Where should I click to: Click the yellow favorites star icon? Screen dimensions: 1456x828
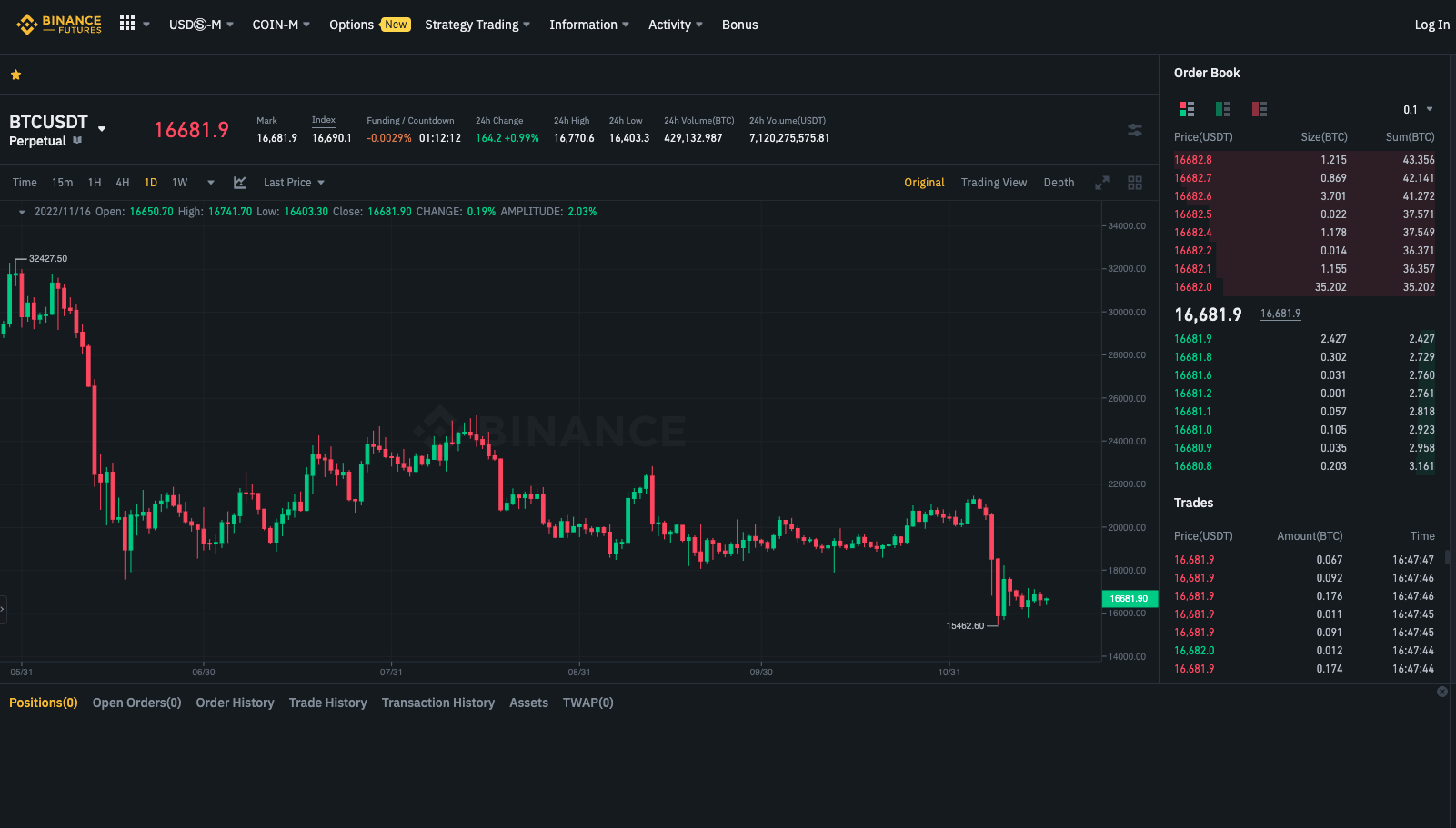coord(15,75)
